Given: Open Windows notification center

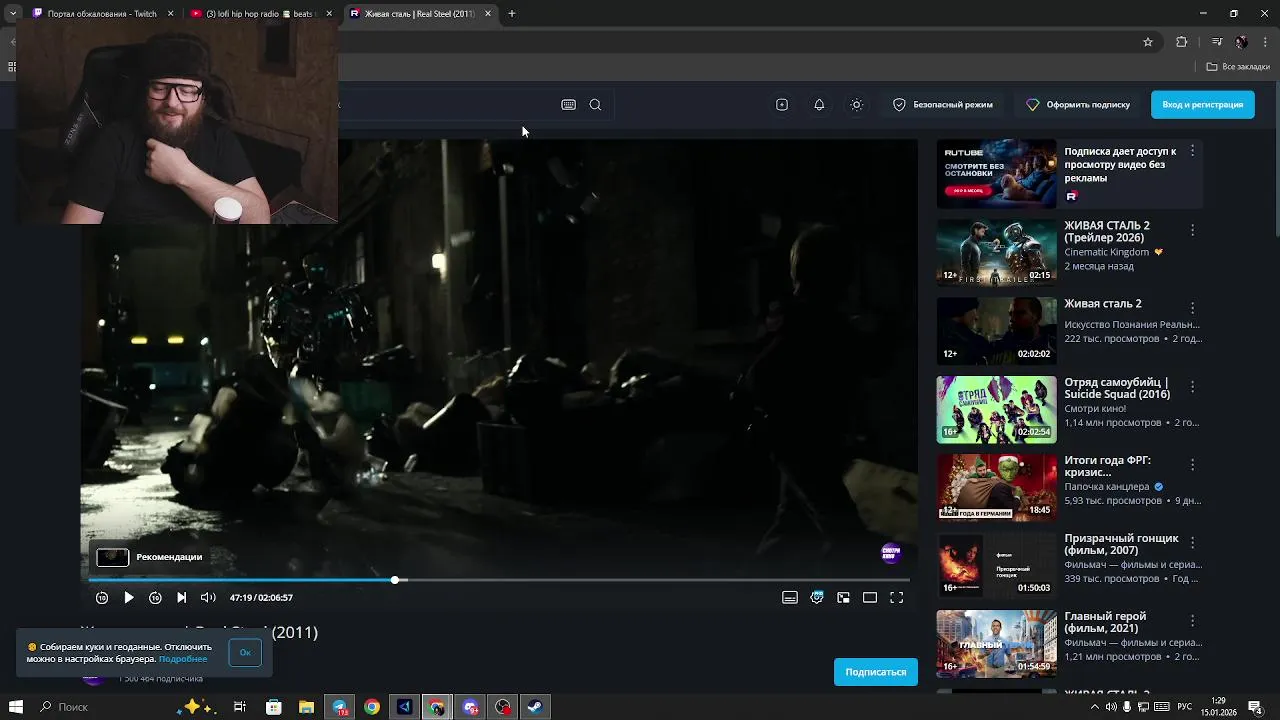Looking at the screenshot, I should (1255, 707).
